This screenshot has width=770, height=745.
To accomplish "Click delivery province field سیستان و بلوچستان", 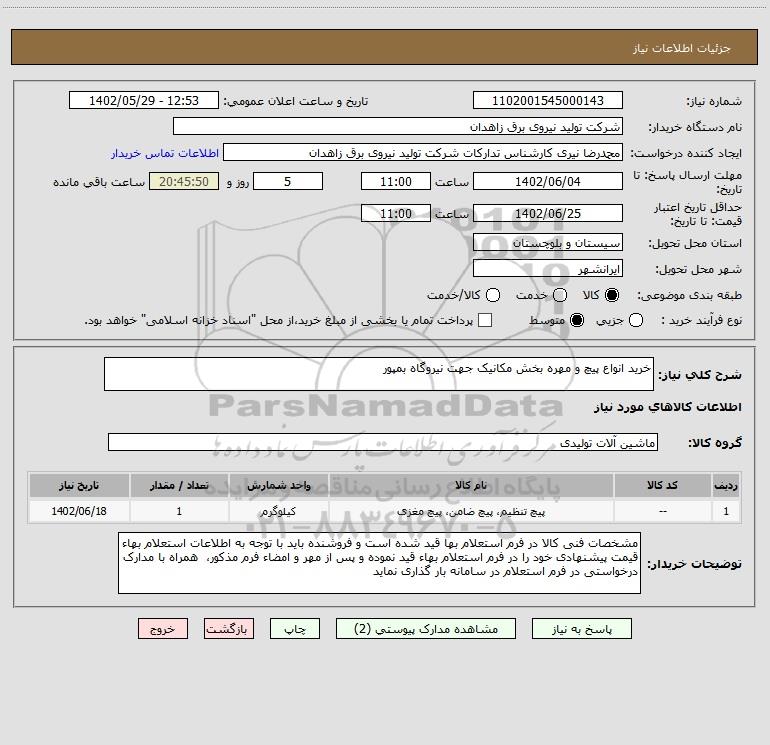I will [x=548, y=242].
